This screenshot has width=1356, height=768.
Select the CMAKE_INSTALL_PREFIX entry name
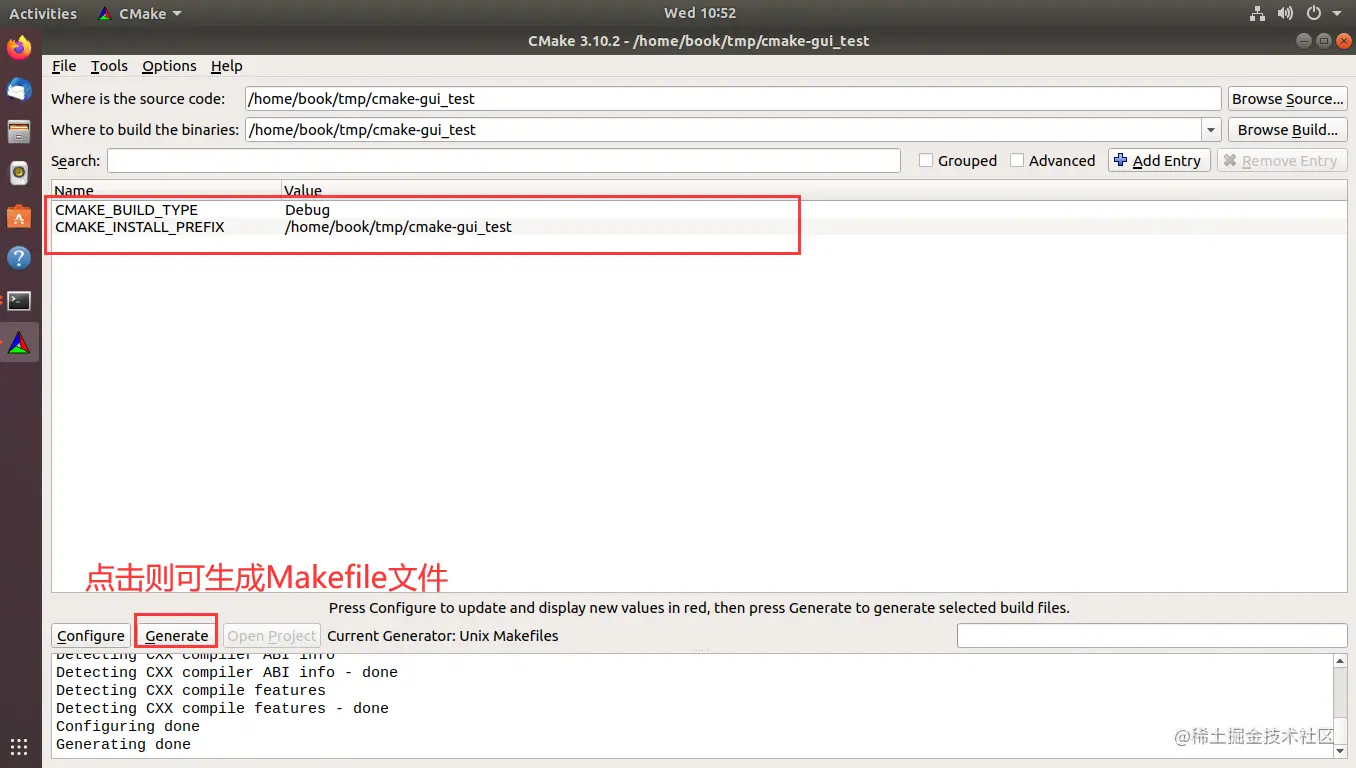click(x=140, y=227)
